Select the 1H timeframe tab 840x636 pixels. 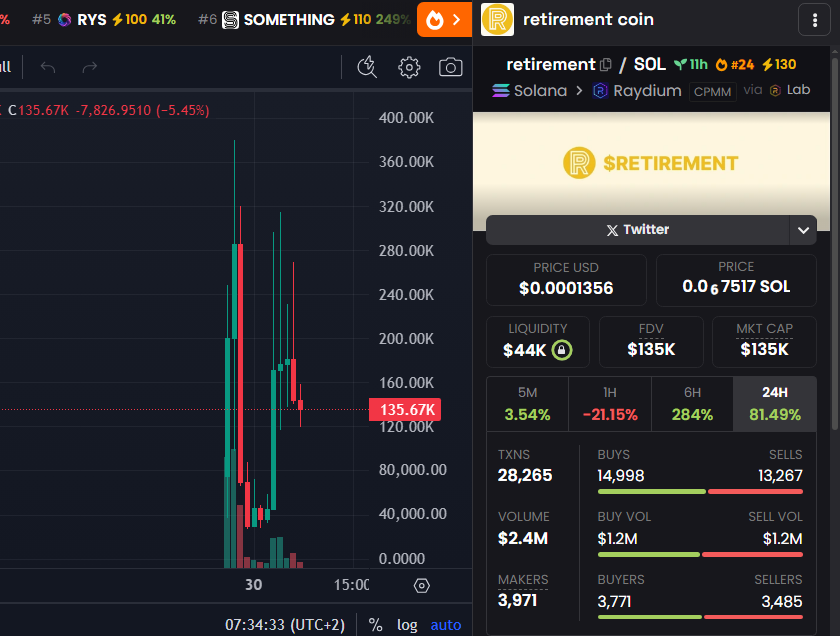tap(610, 404)
